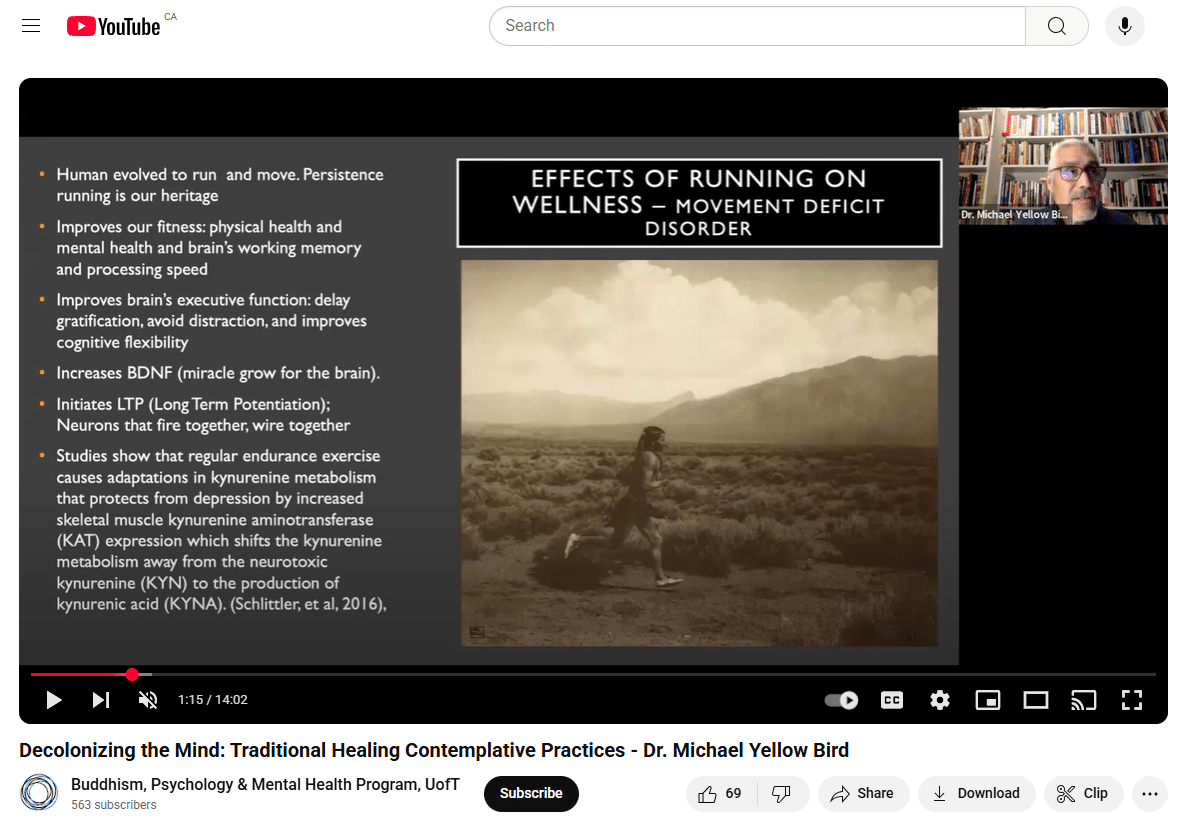Click into the Search input field
This screenshot has width=1184, height=820.
756,26
